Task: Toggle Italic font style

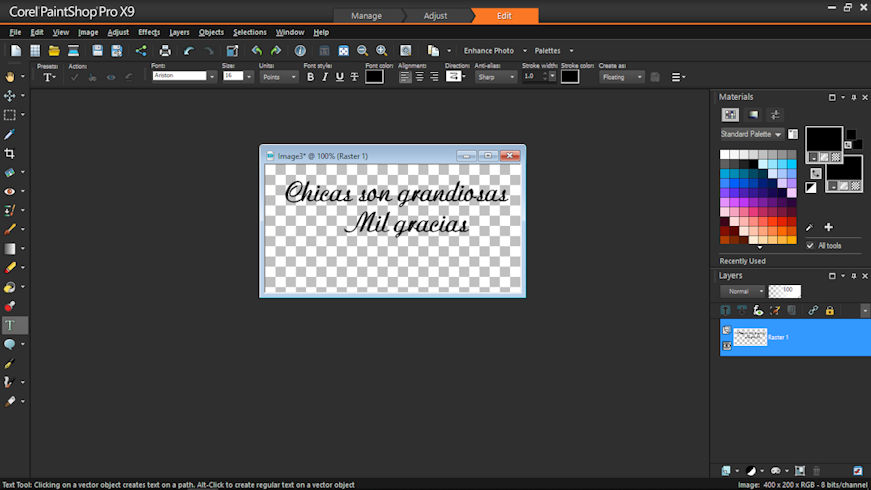Action: (x=325, y=77)
